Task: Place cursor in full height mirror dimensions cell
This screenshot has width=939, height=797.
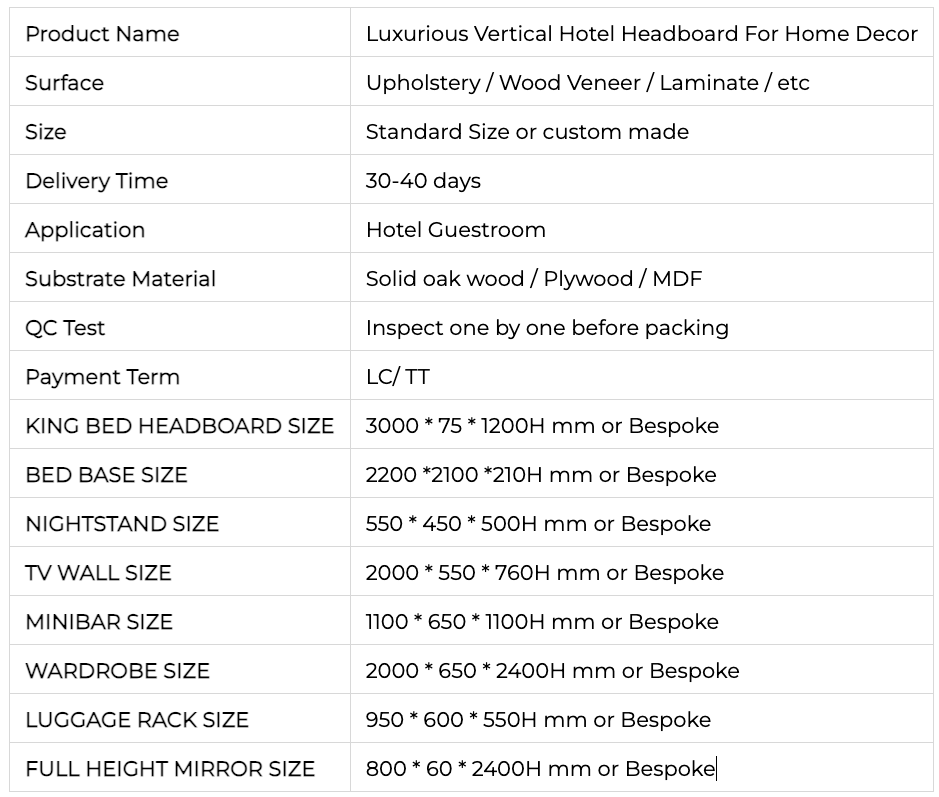Action: [x=540, y=769]
